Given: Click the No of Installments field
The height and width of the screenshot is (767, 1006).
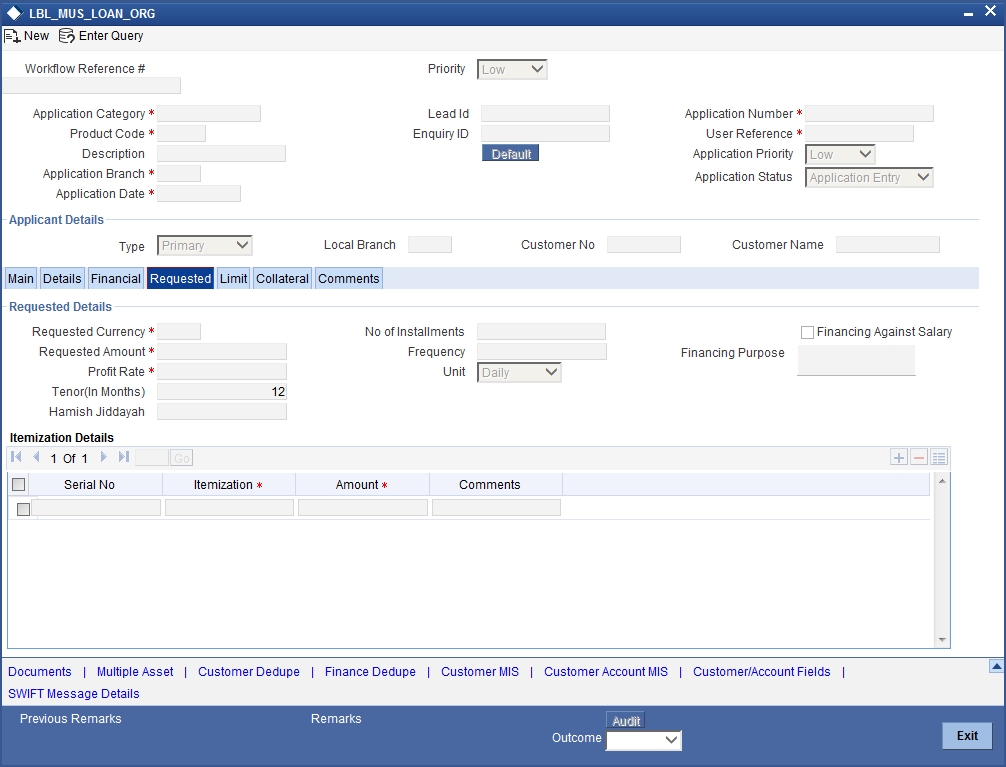Looking at the screenshot, I should (541, 332).
